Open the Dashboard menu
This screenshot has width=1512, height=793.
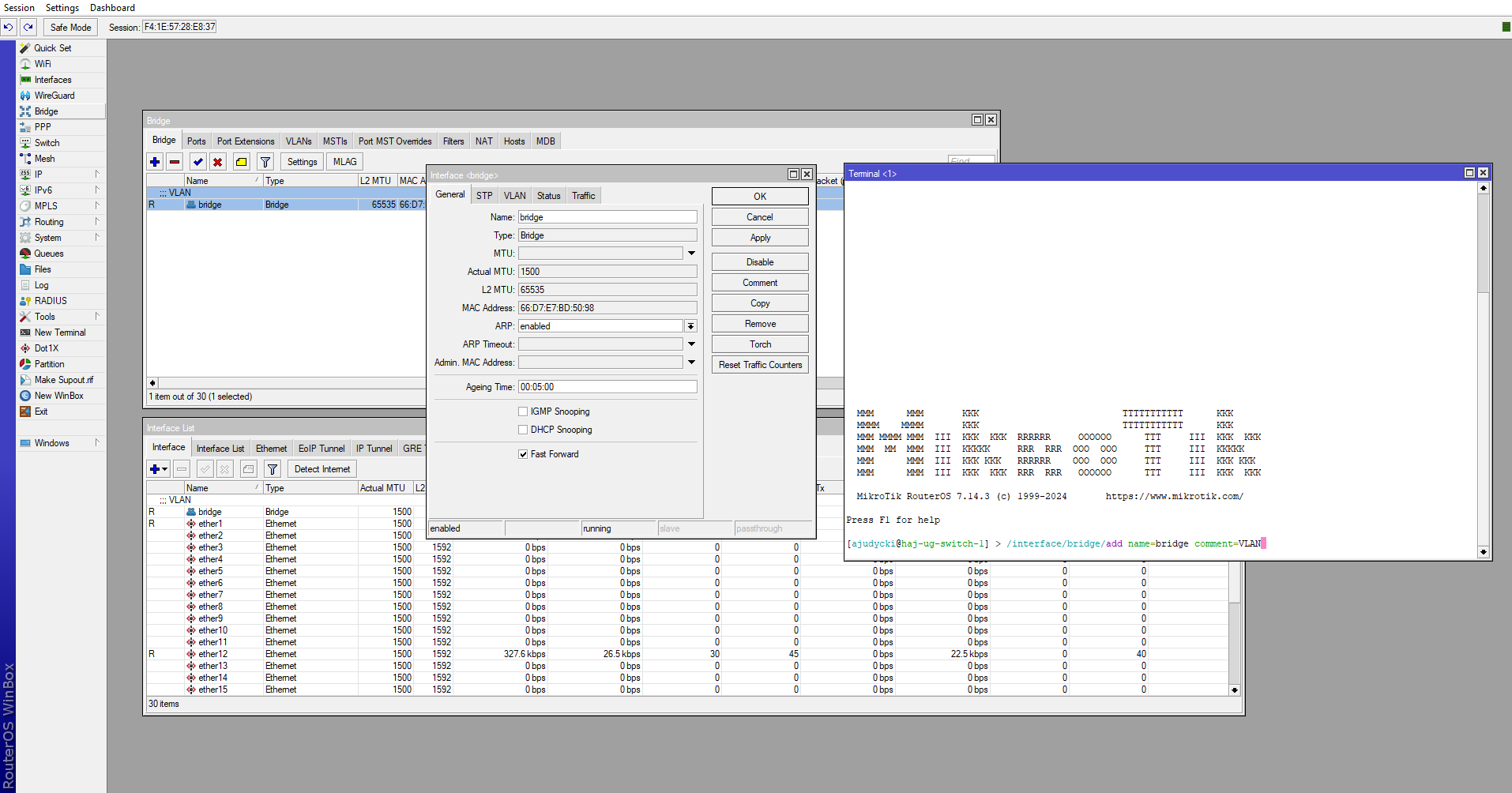[112, 8]
